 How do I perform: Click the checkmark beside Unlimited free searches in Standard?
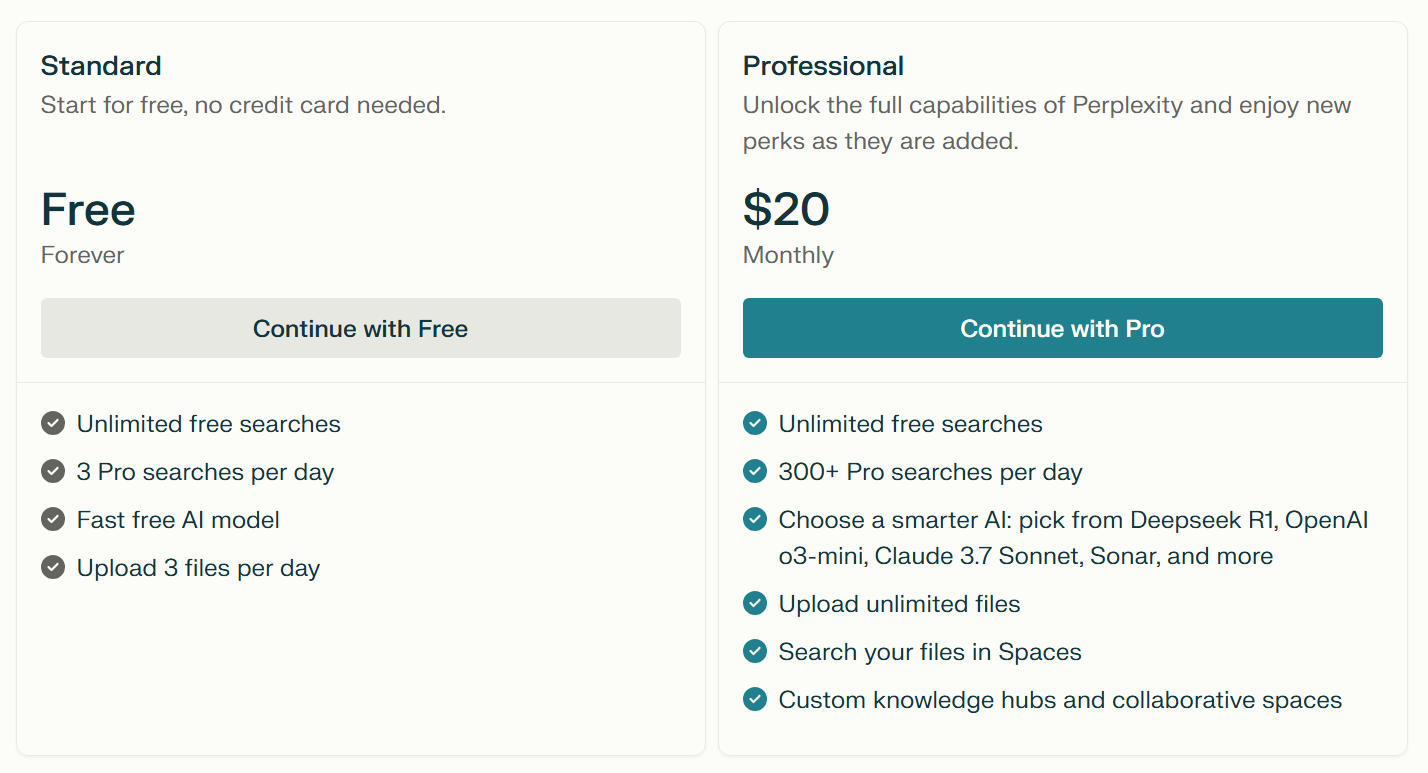point(53,423)
